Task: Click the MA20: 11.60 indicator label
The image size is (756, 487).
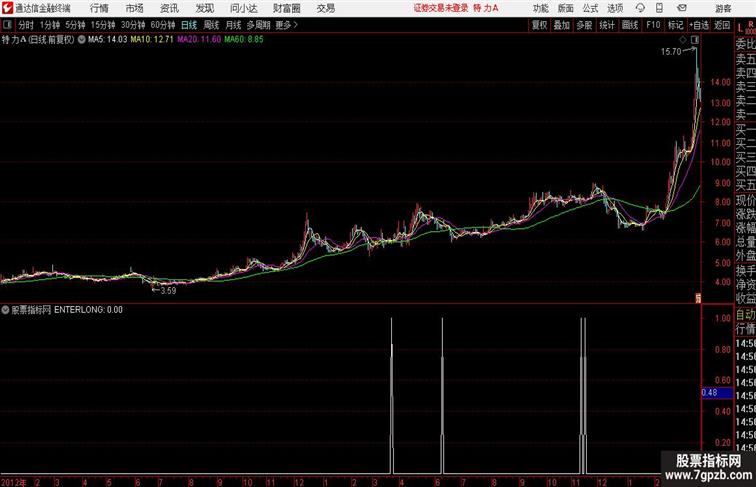Action: 199,40
